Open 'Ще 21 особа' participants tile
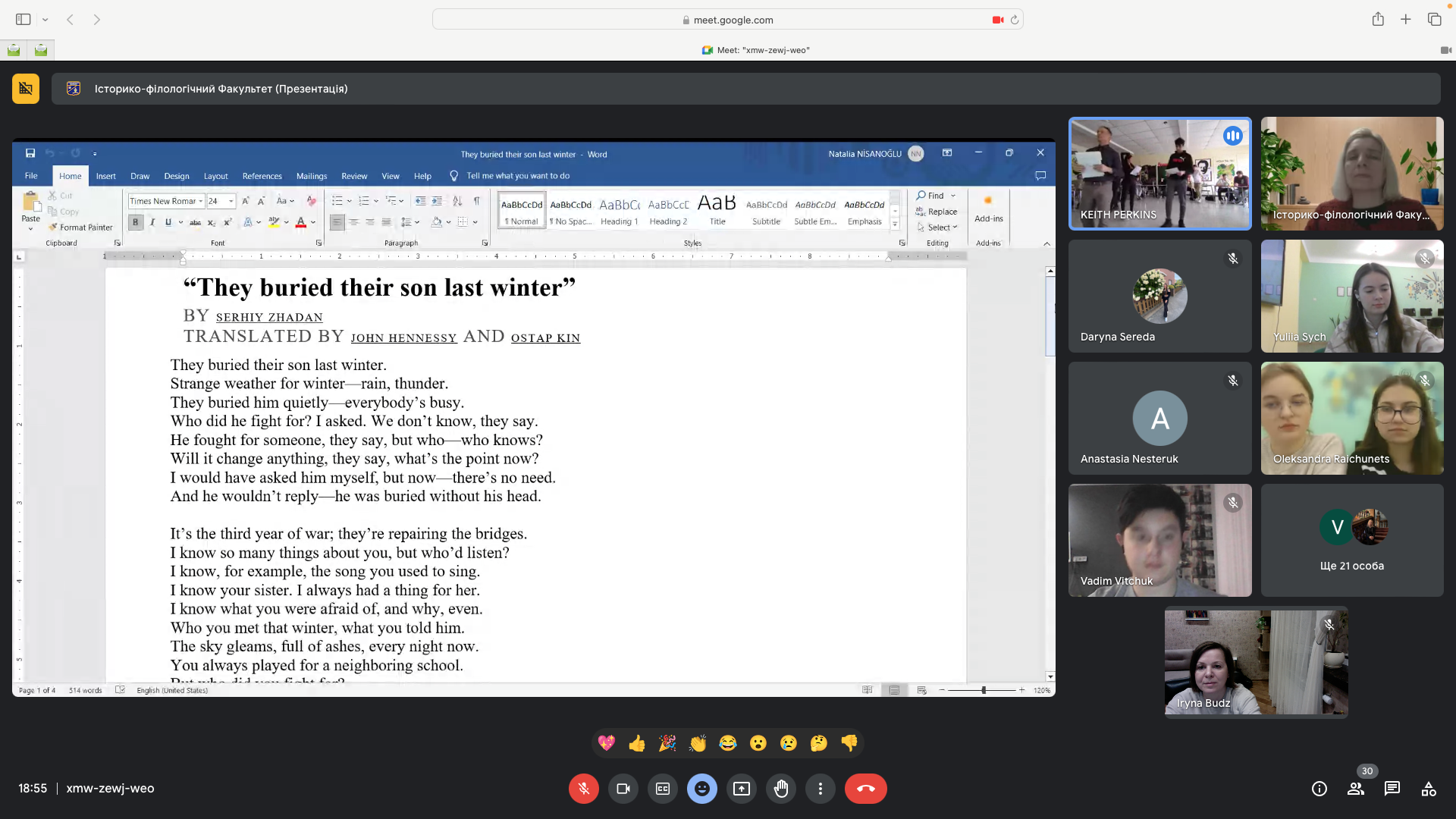The width and height of the screenshot is (1456, 819). [1352, 540]
